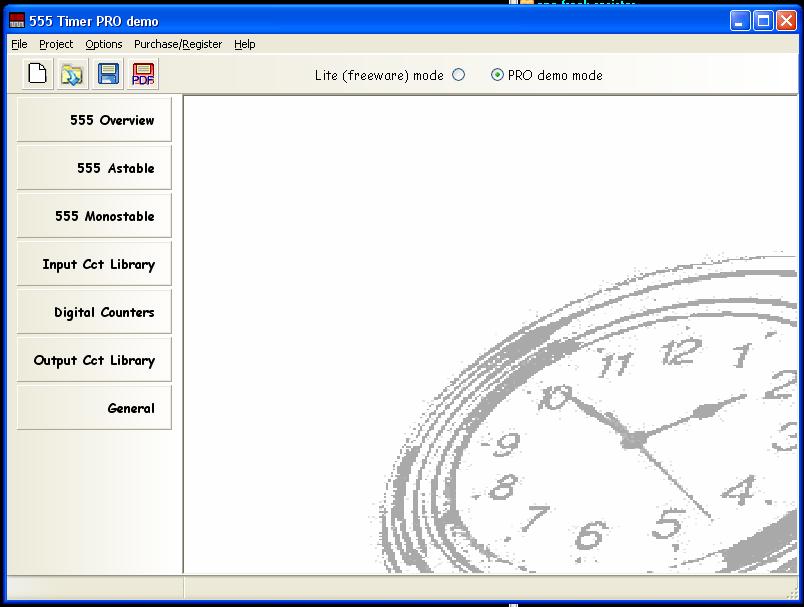
Task: Open the General section
Action: click(94, 408)
